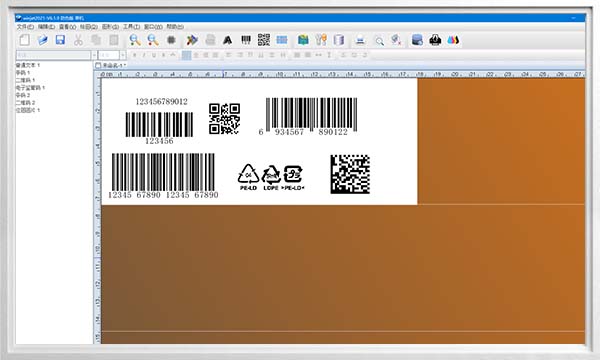The height and width of the screenshot is (360, 600).
Task: Select the text tool letter A
Action: [227, 40]
